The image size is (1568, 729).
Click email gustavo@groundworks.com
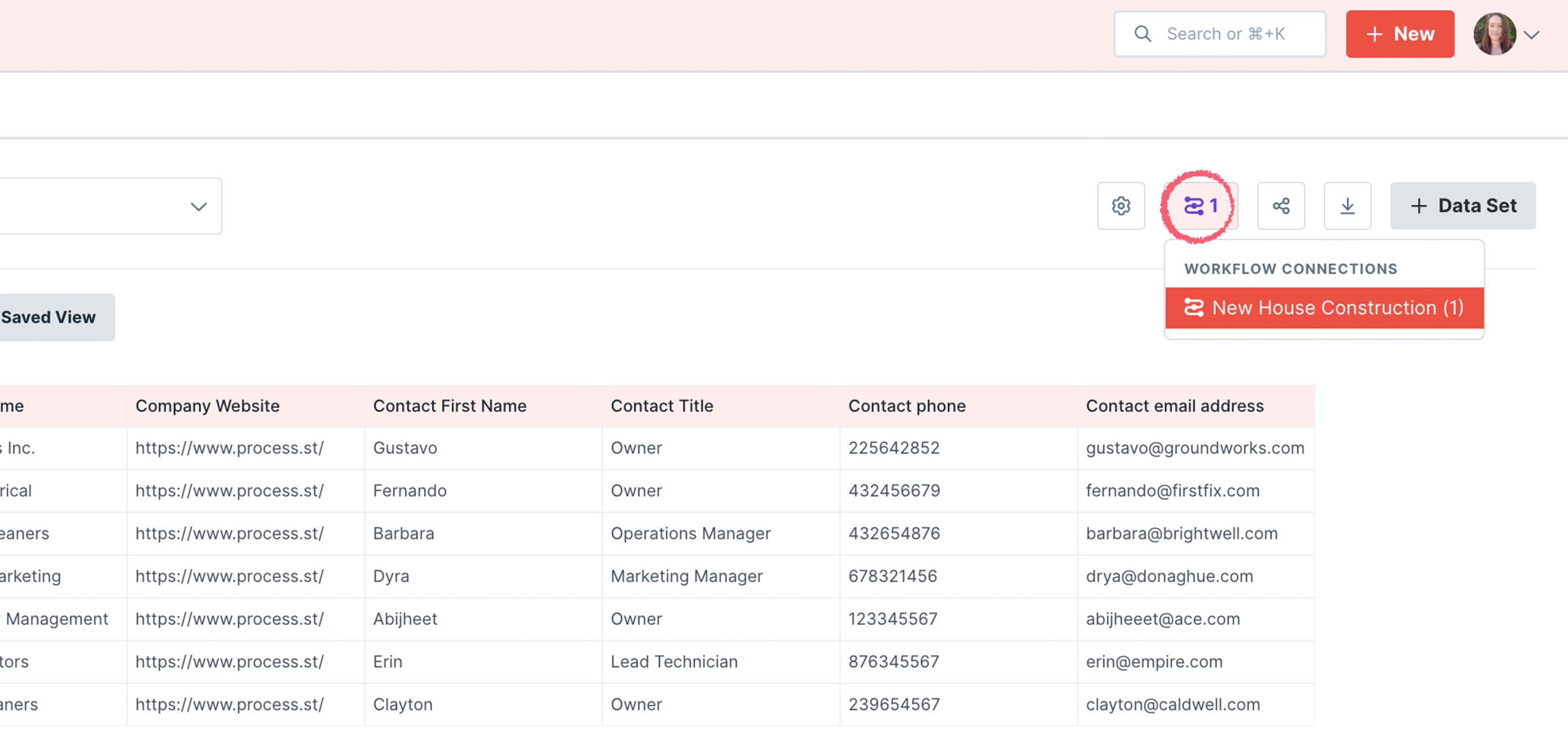click(1195, 448)
